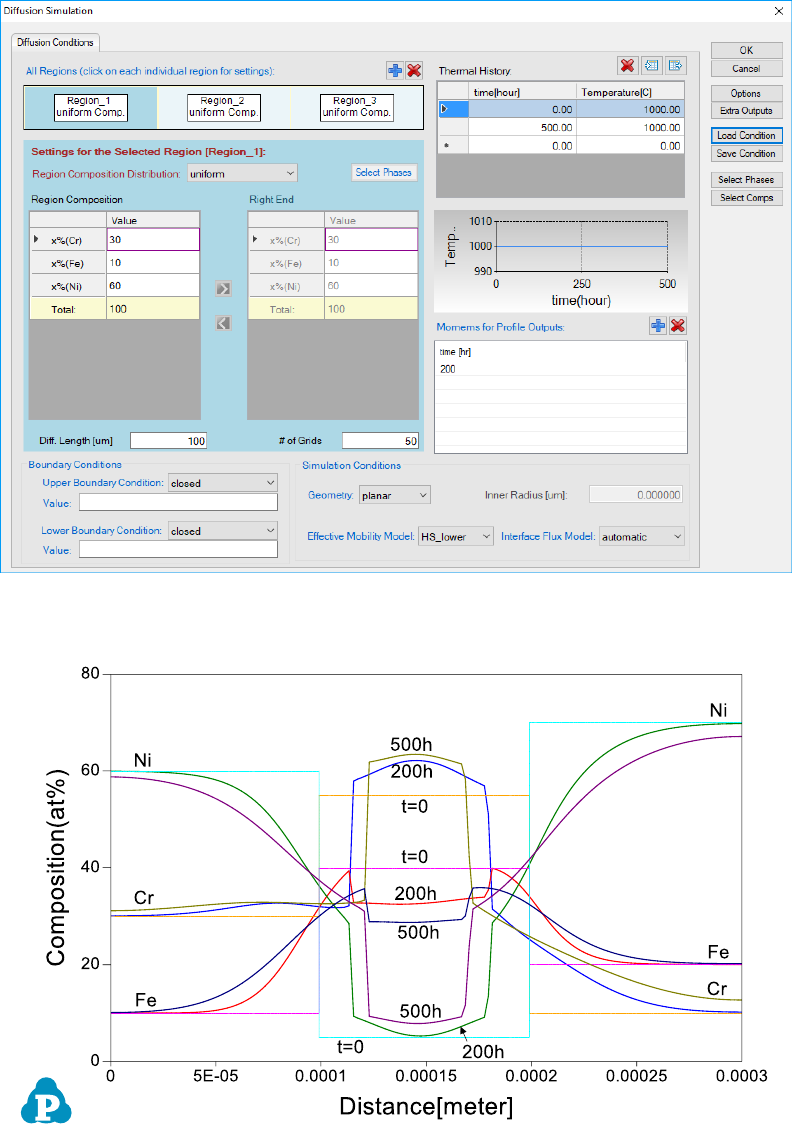
Task: Click Upper Boundary Value field
Action: [178, 502]
